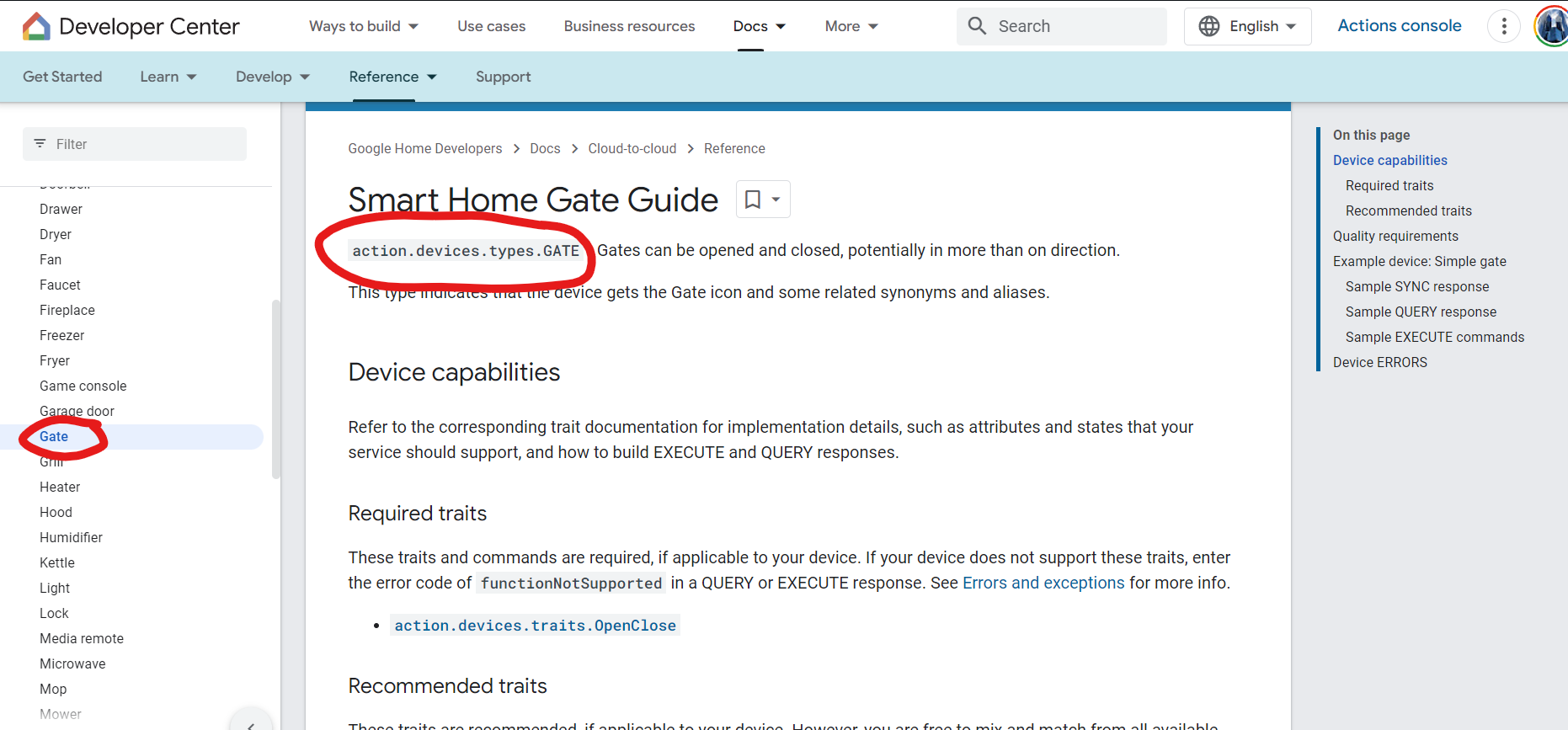The width and height of the screenshot is (1568, 730).
Task: Open action.devices.traits.OpenClose trait link
Action: [x=536, y=626]
